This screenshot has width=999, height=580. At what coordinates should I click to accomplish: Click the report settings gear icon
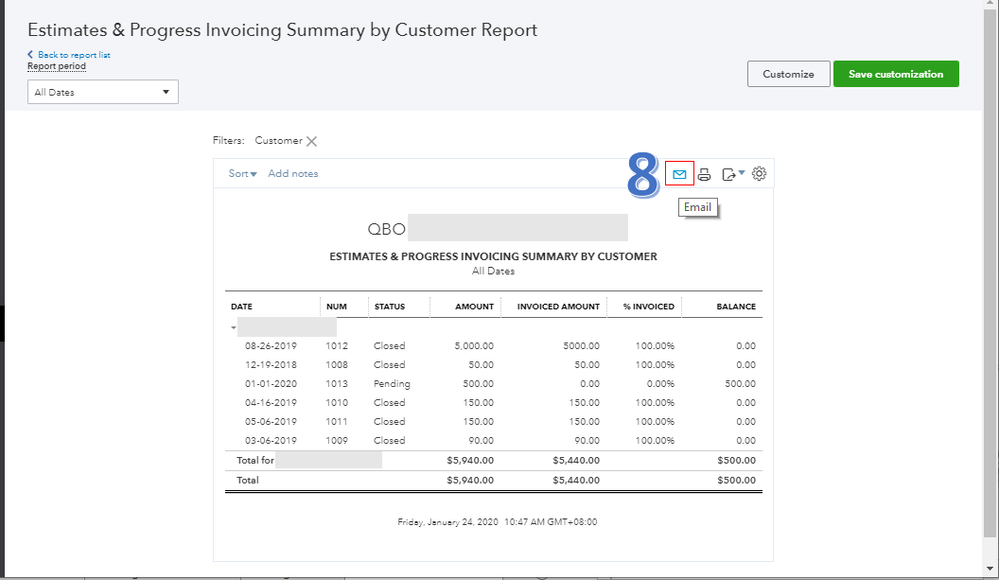pyautogui.click(x=758, y=173)
